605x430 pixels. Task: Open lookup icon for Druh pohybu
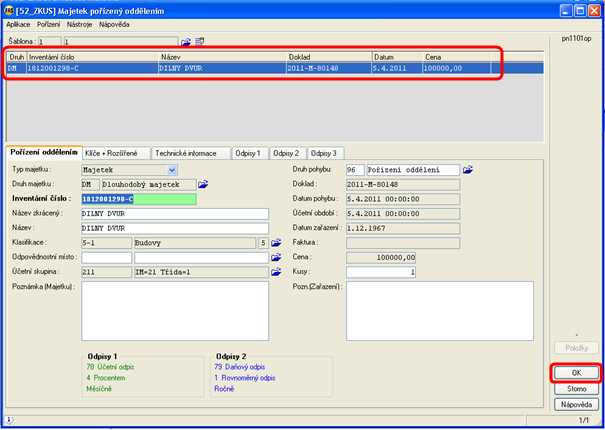[468, 170]
